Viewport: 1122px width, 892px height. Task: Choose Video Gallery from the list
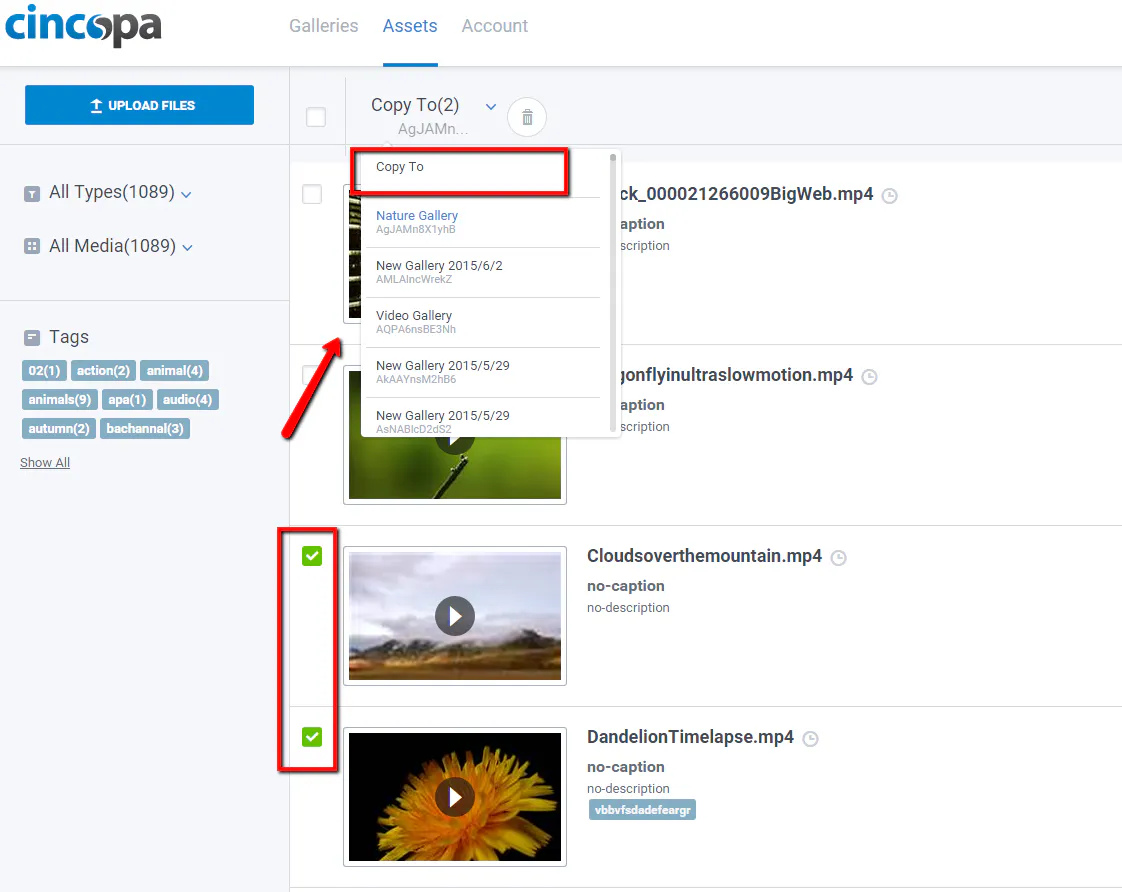483,322
